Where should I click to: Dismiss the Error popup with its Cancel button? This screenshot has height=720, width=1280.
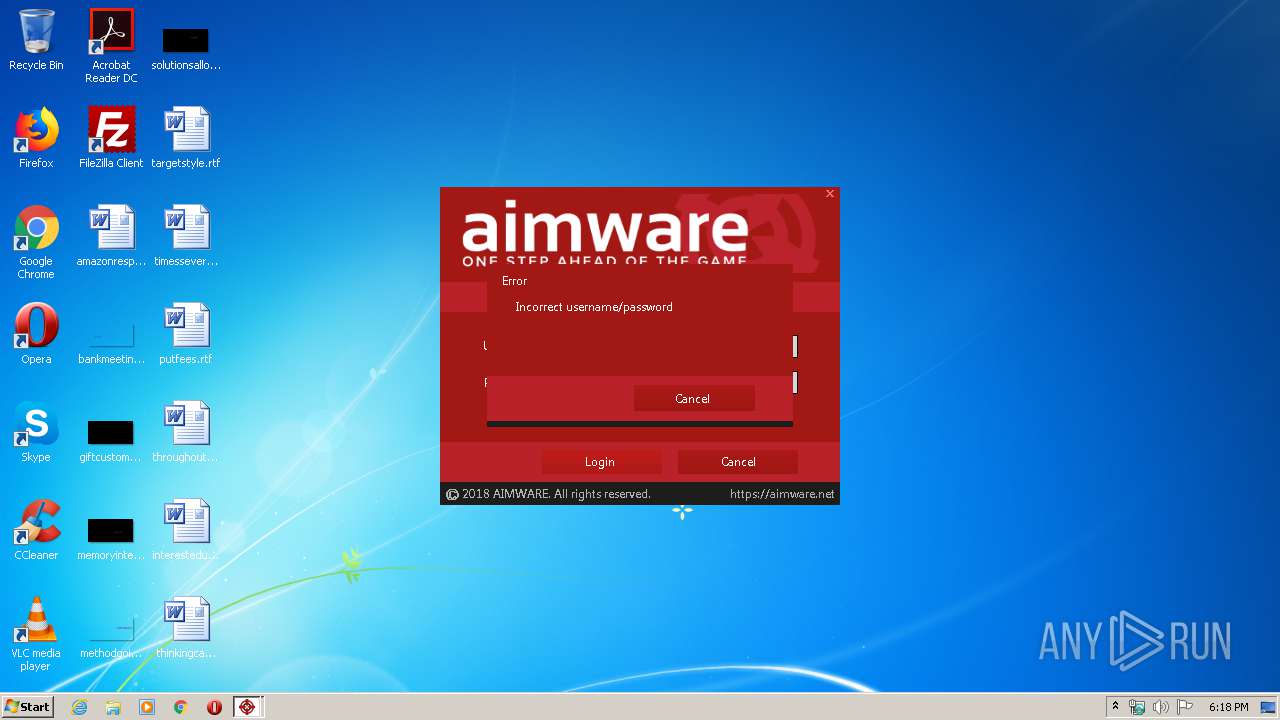click(x=693, y=398)
